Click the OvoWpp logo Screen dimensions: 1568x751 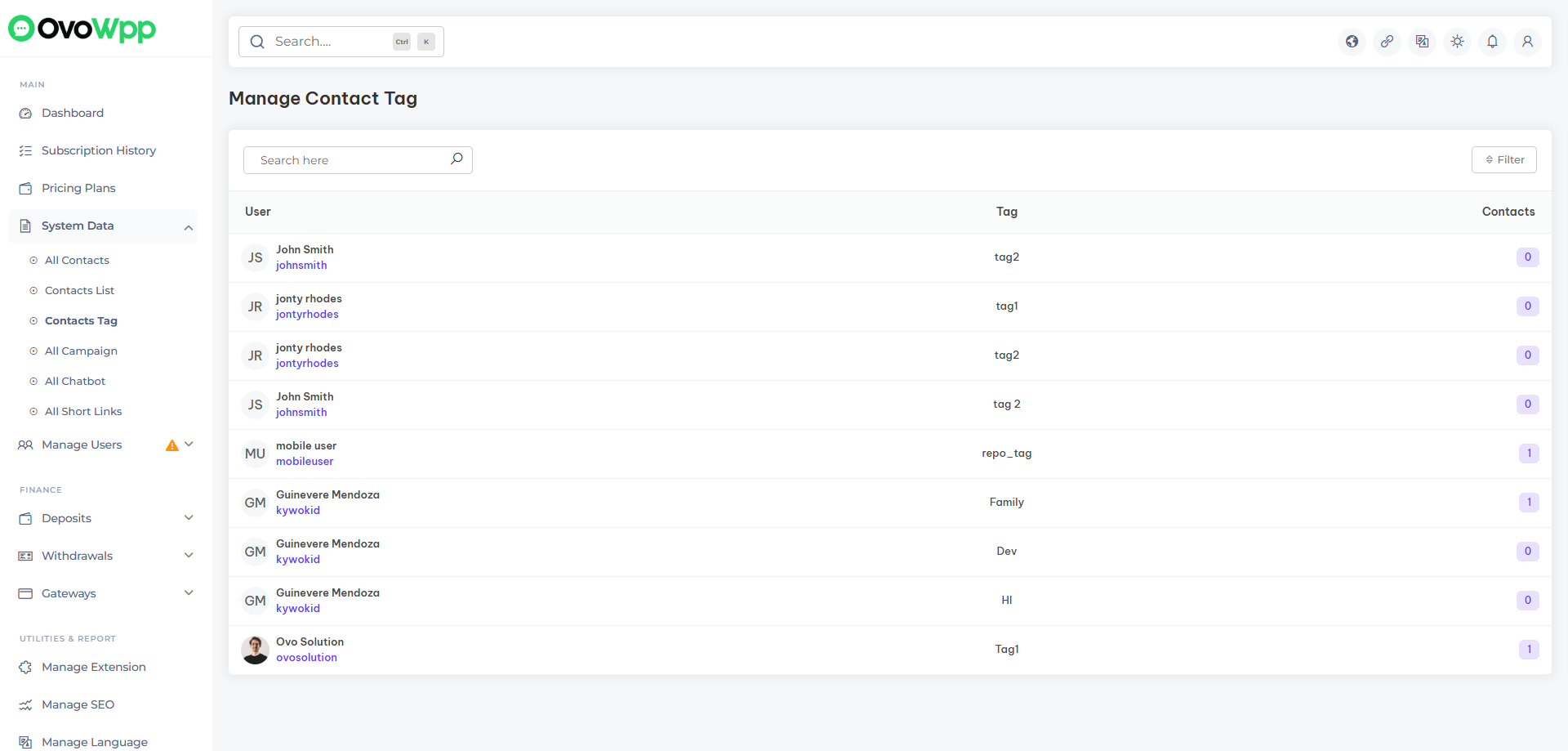[82, 29]
